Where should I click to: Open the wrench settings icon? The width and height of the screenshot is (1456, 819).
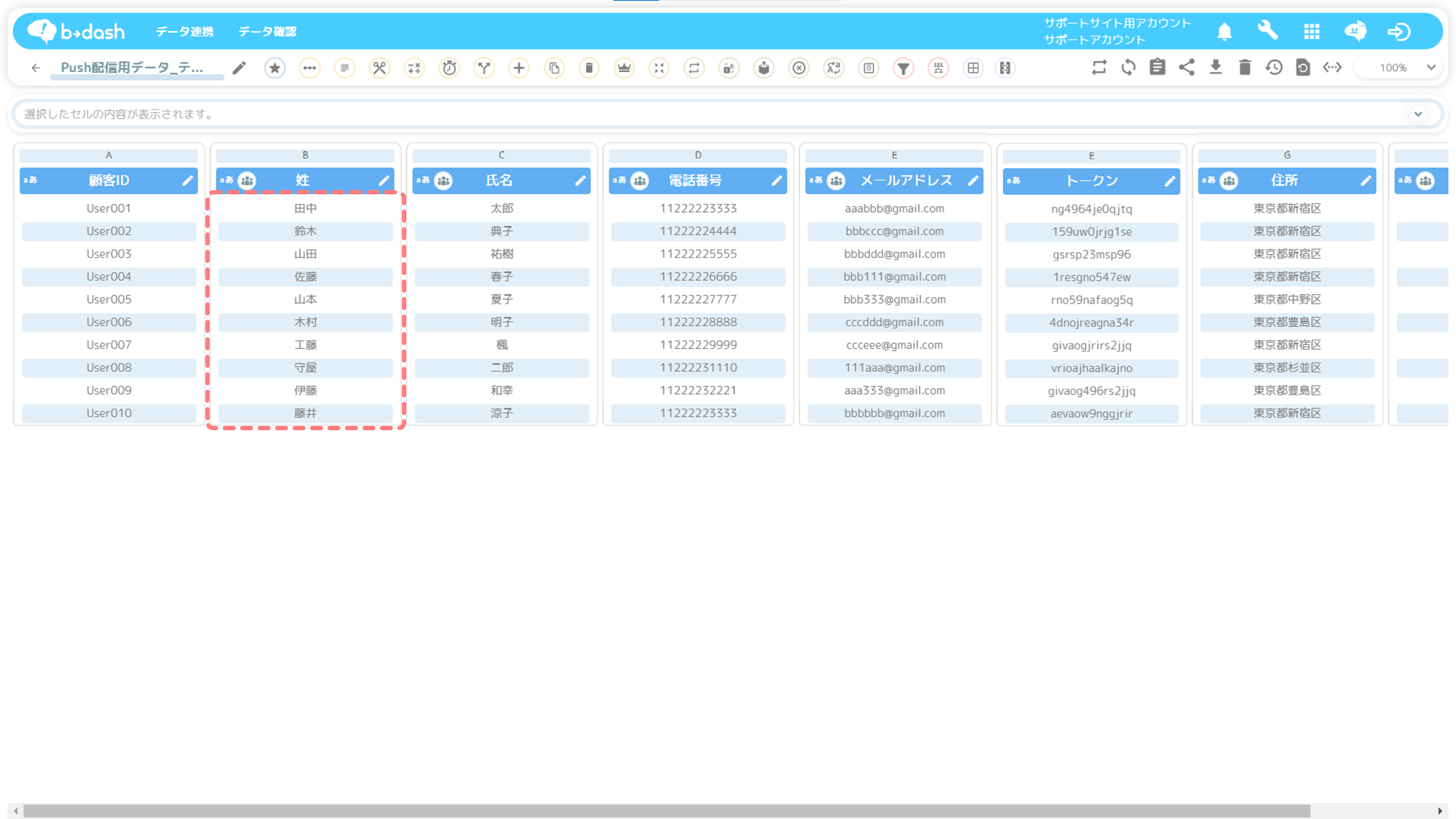pos(1267,31)
